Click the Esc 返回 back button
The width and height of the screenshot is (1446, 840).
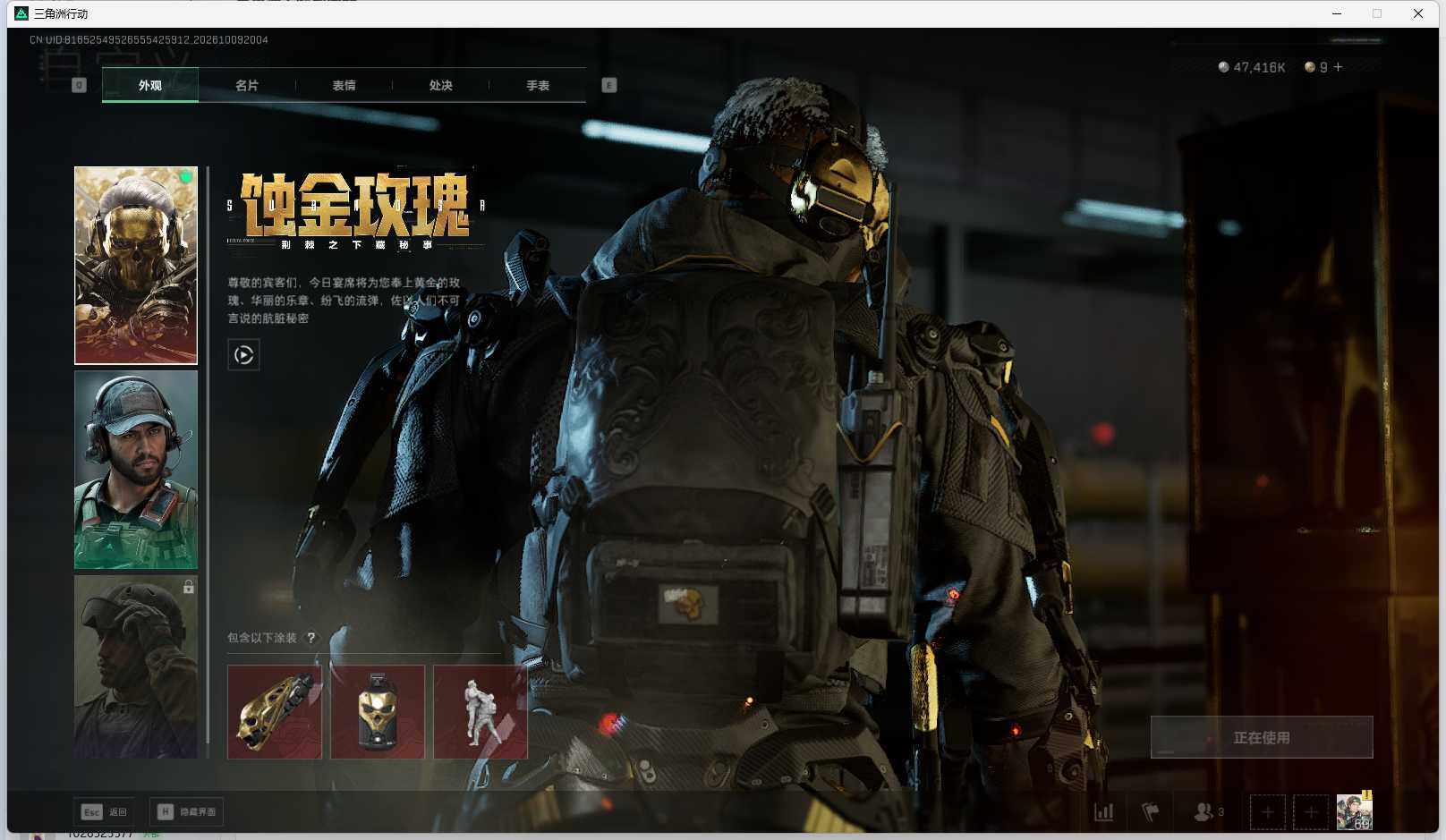[x=104, y=811]
